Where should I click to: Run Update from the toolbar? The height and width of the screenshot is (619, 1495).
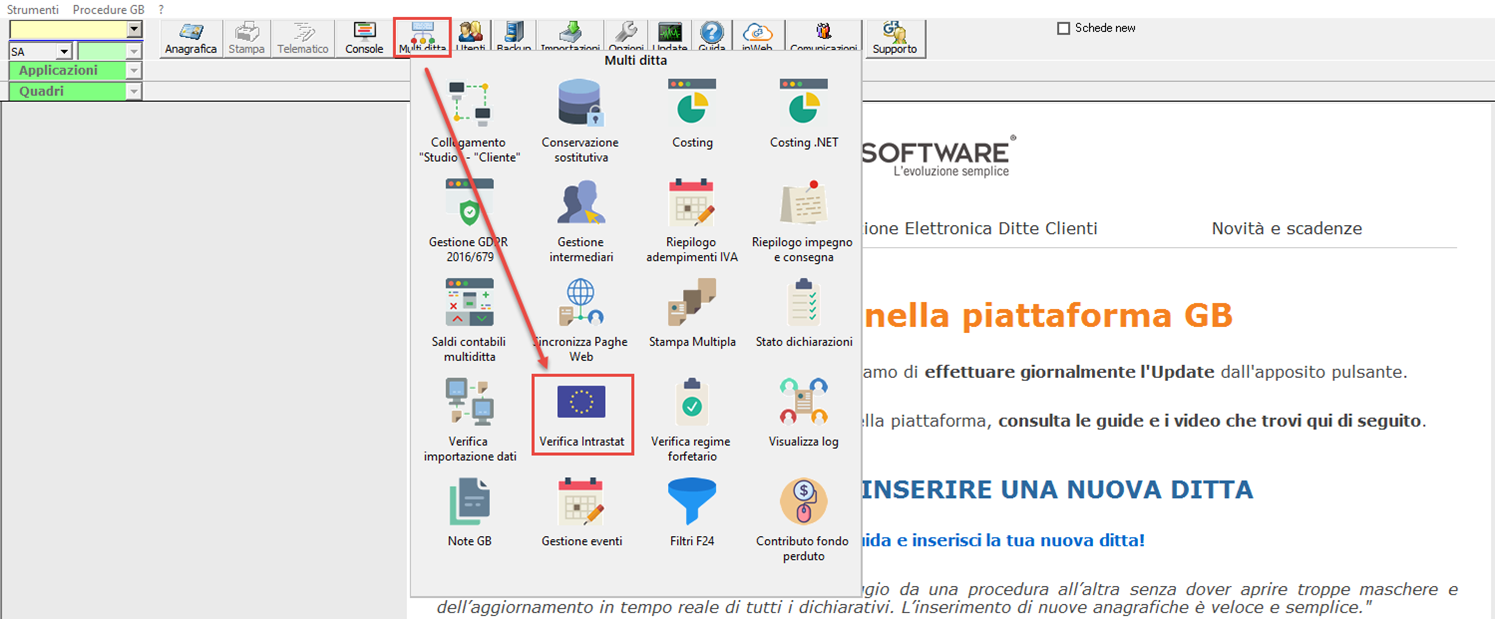pyautogui.click(x=670, y=38)
